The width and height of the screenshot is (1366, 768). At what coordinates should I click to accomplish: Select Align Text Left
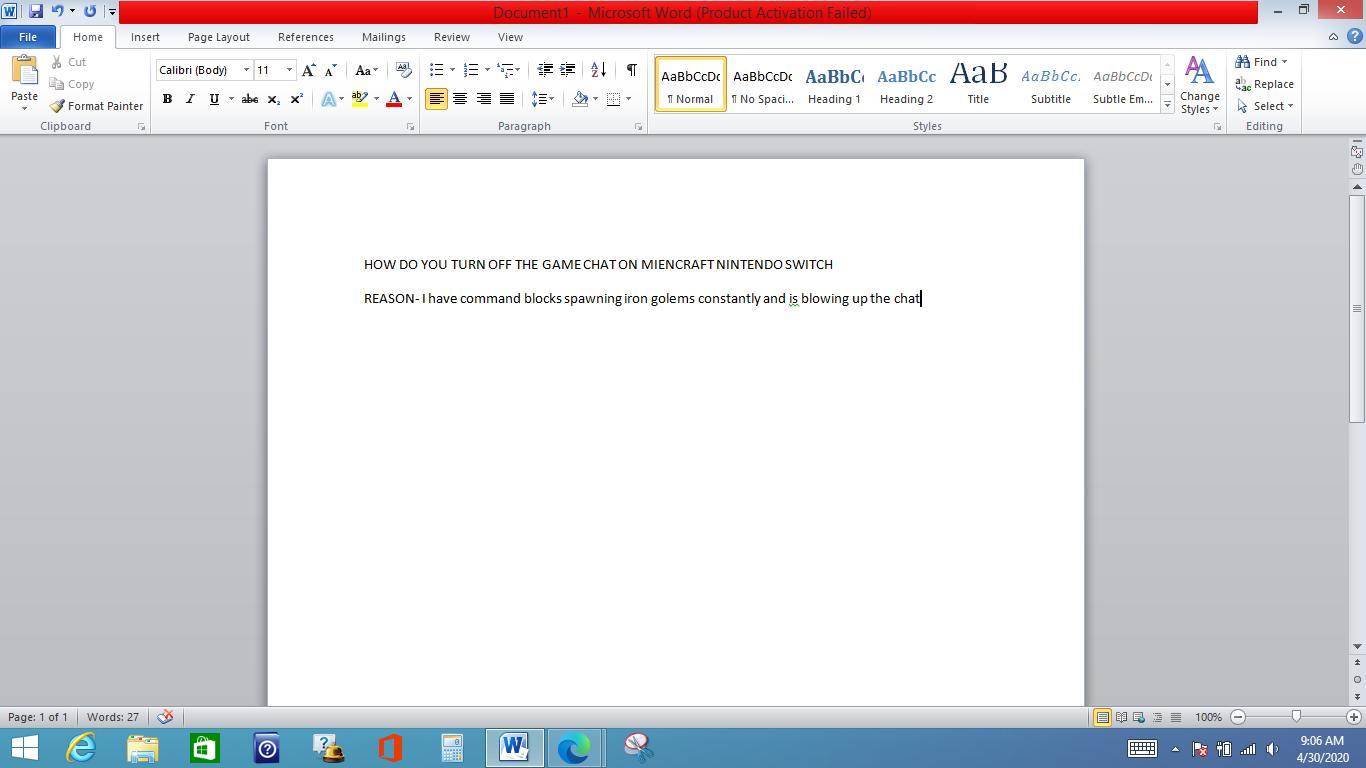point(436,99)
